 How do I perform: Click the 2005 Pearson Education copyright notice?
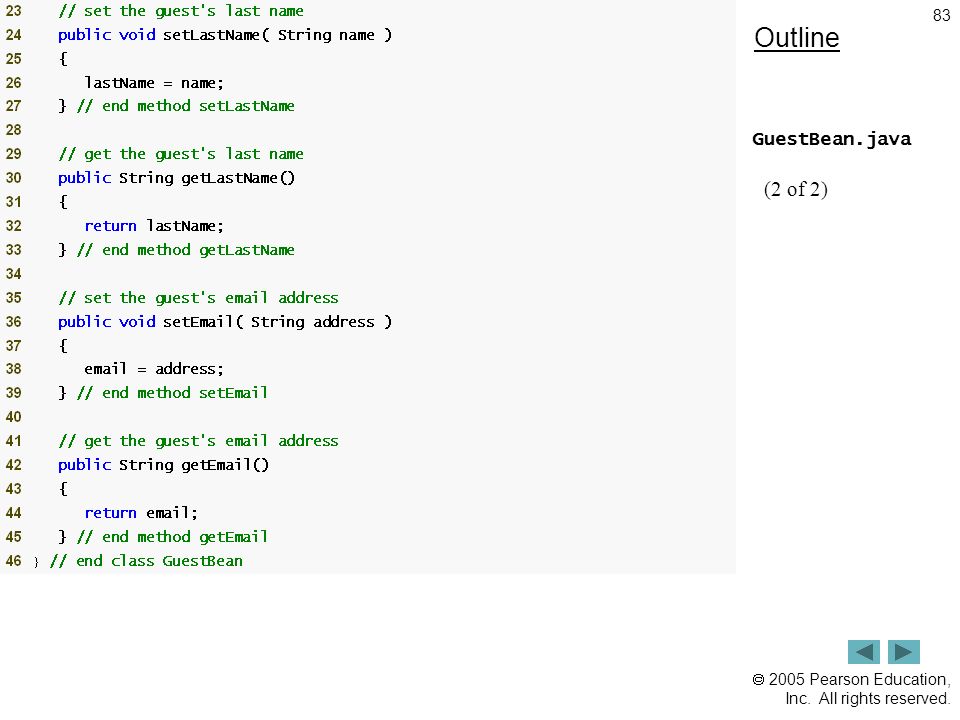851,689
